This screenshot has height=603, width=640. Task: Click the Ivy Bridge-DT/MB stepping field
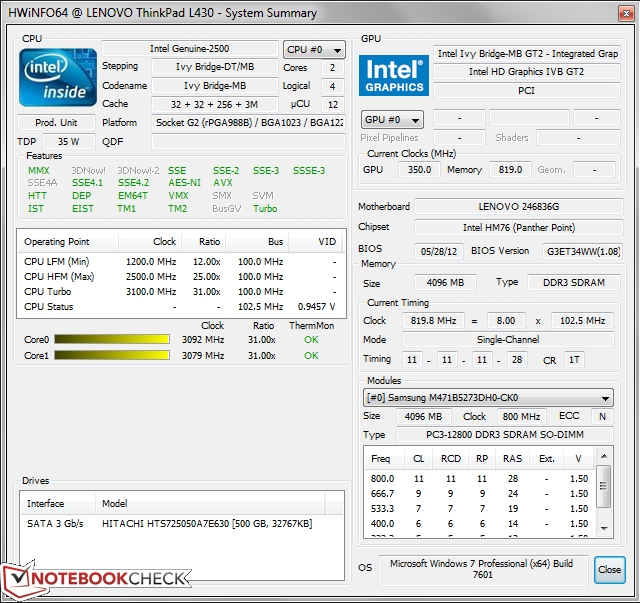[x=215, y=67]
